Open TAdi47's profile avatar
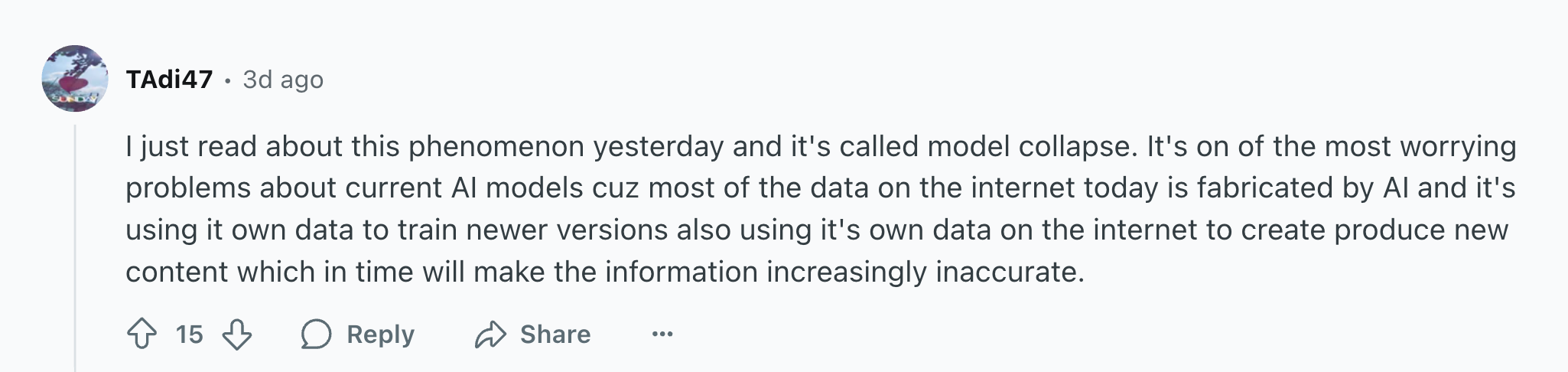1568x372 pixels. pyautogui.click(x=75, y=79)
